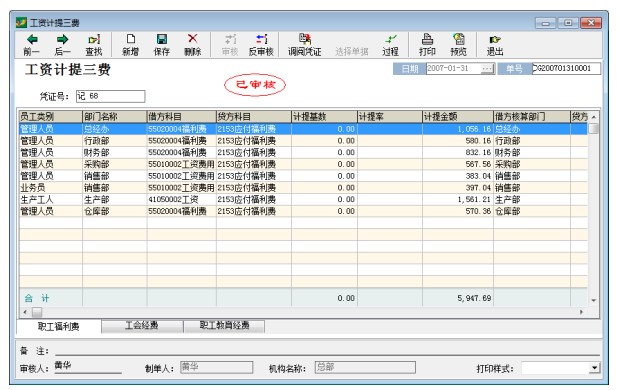Click the greyed 审核 audit icon

pyautogui.click(x=230, y=45)
